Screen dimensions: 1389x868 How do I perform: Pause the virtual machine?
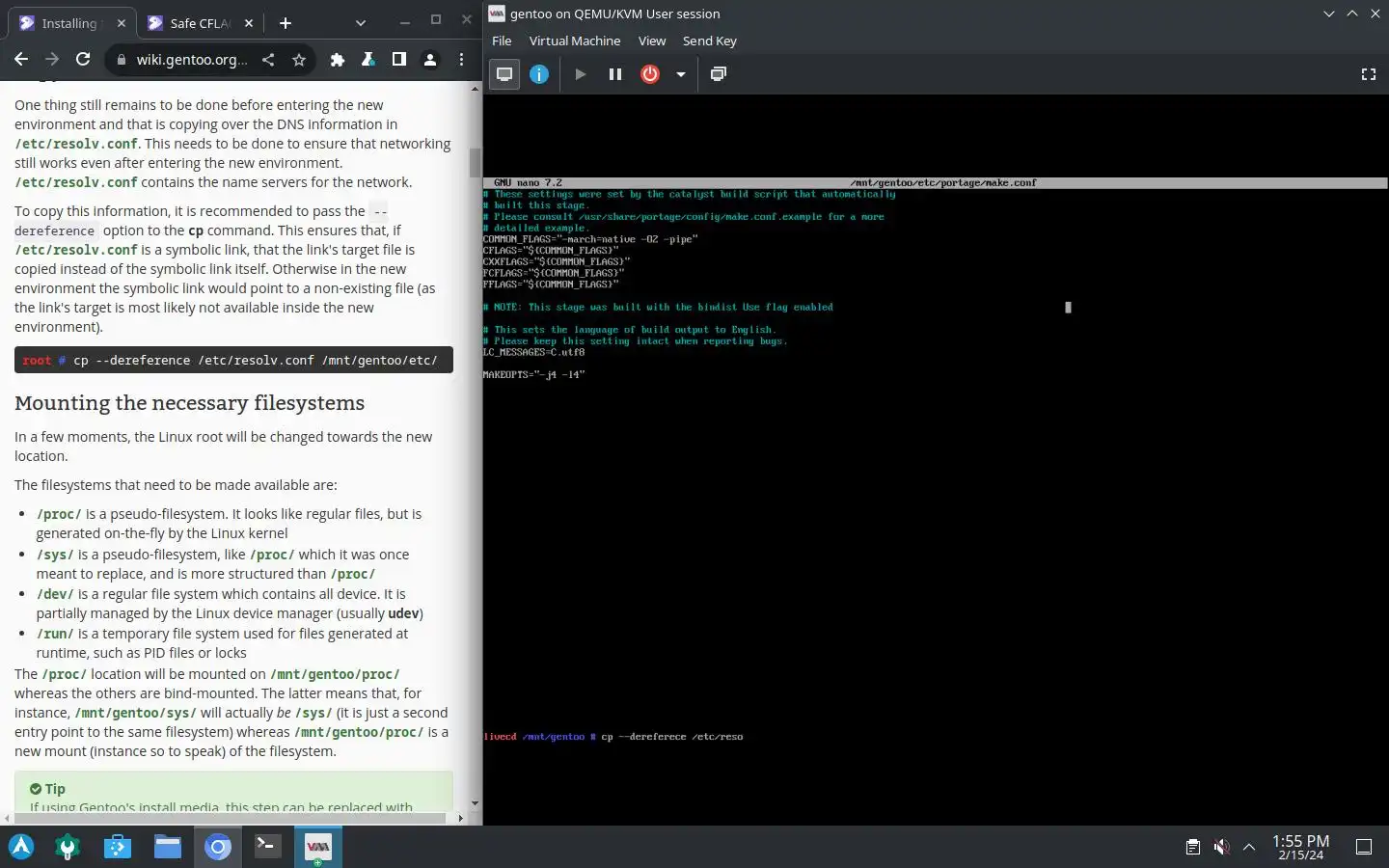614,74
